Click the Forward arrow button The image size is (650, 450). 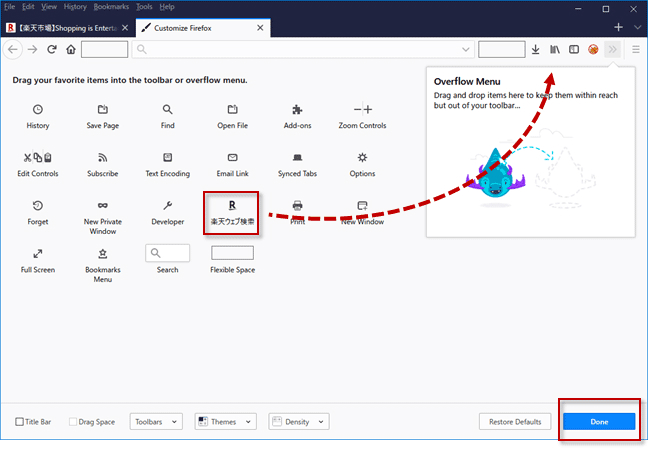pos(32,50)
